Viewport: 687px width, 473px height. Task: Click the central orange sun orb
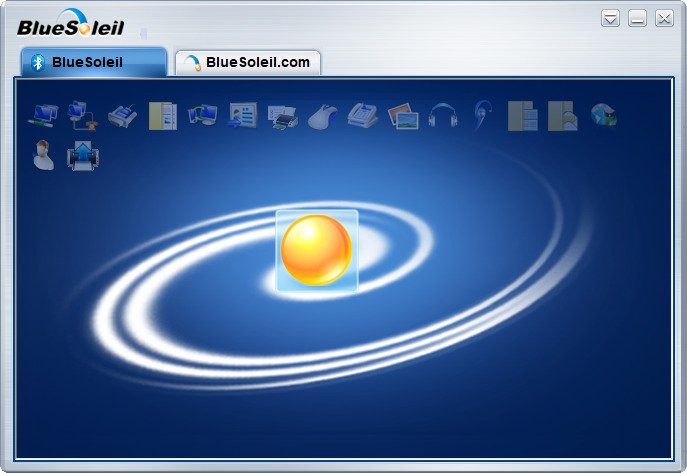click(x=316, y=251)
